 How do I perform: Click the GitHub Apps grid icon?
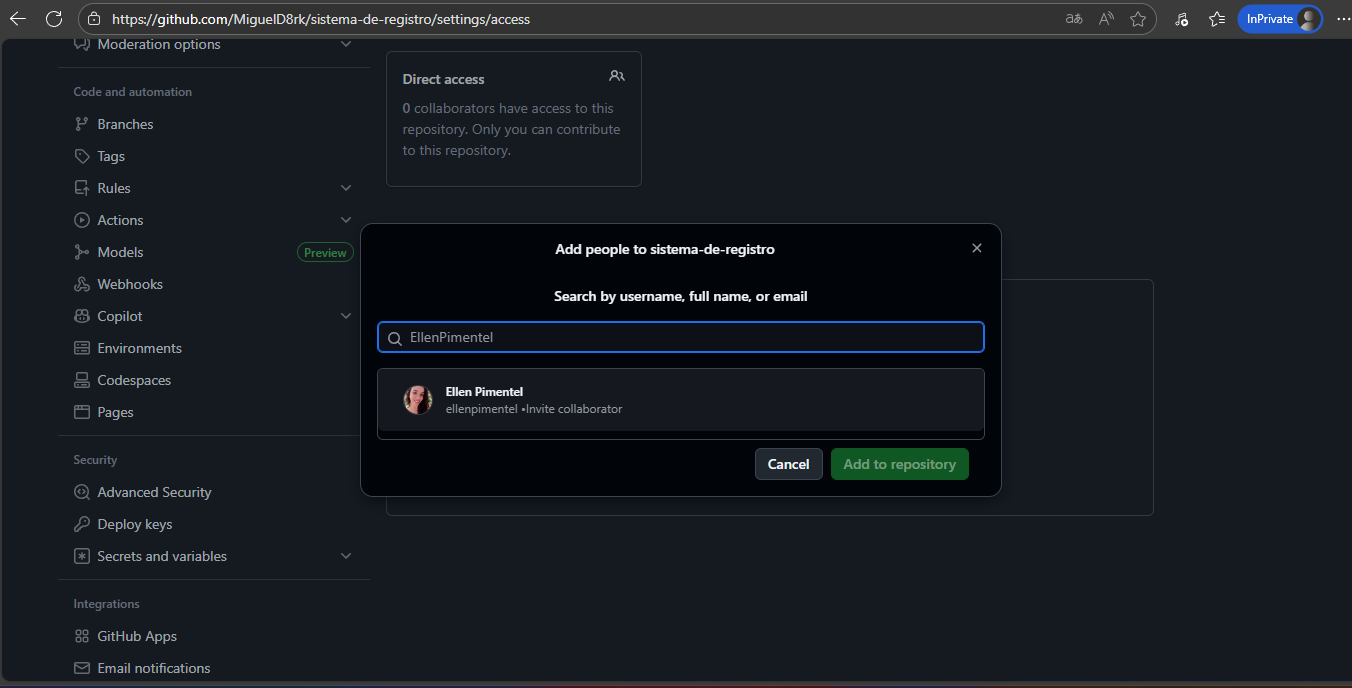point(82,636)
